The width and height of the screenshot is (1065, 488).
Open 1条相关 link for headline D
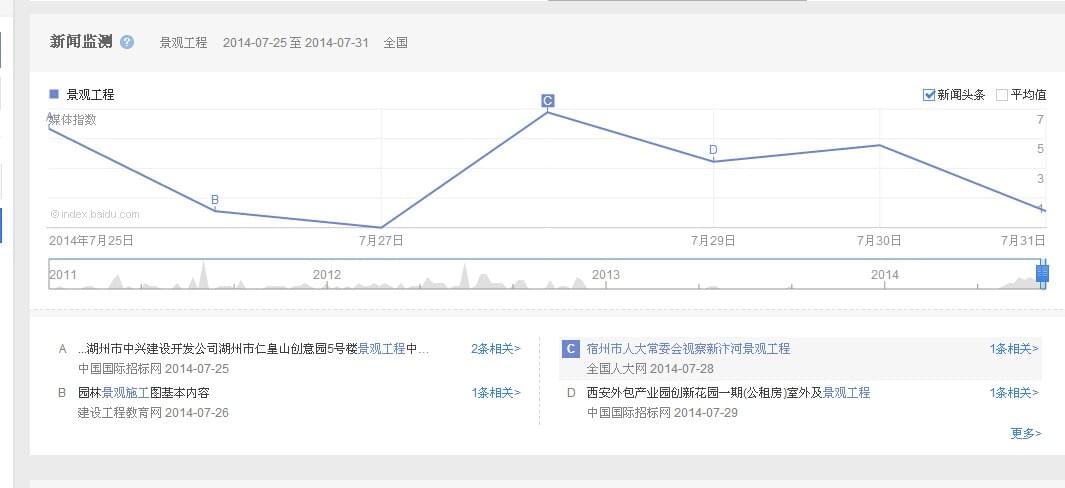[1014, 392]
